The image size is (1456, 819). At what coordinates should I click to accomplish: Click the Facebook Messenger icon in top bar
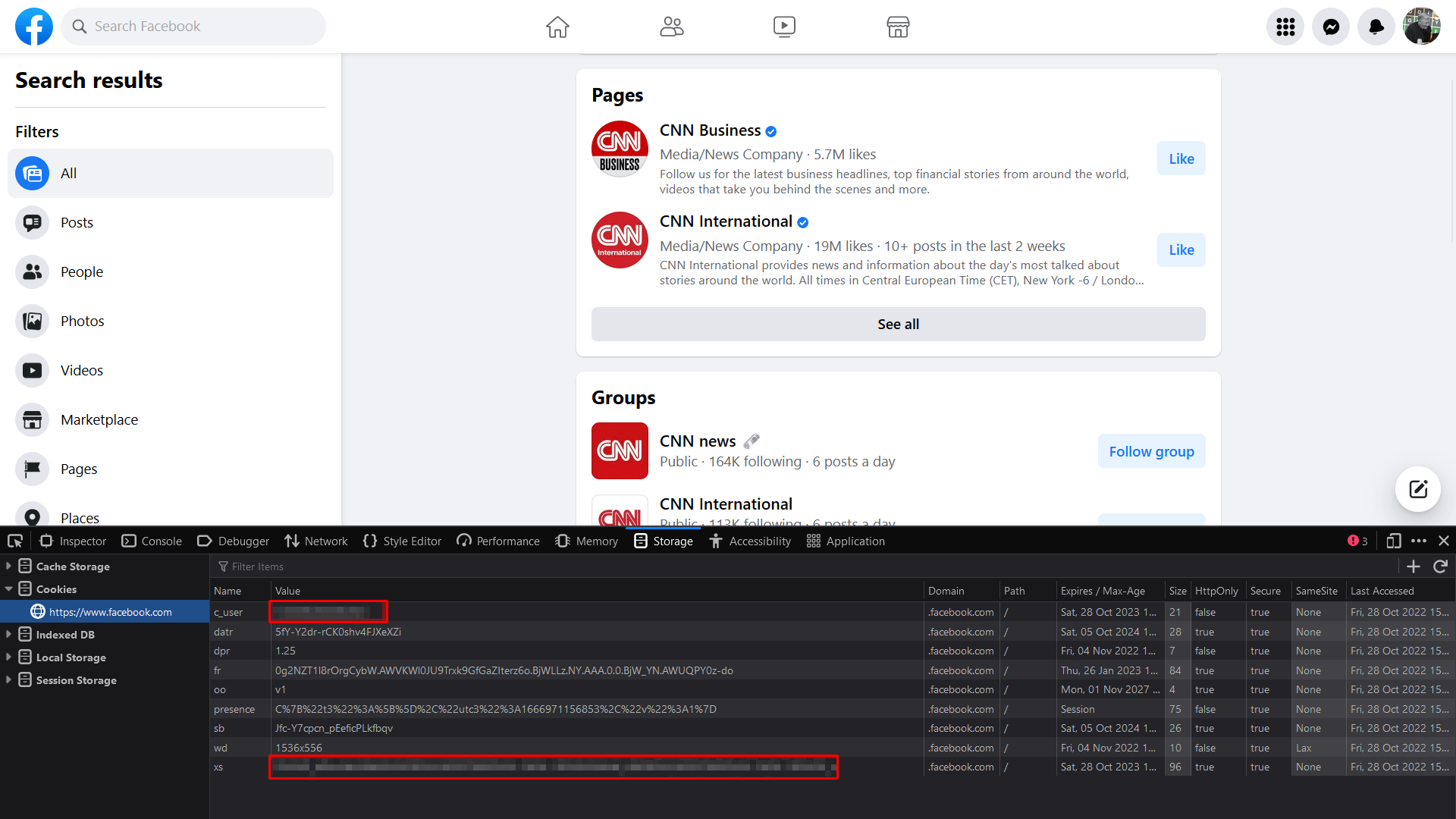[x=1331, y=26]
